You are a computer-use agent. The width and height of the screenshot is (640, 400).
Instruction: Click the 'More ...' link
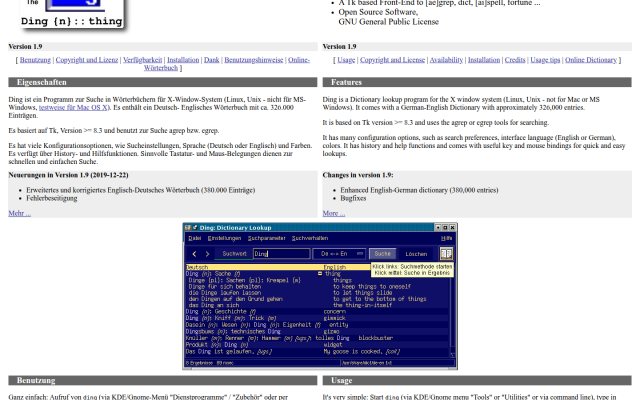pos(333,213)
